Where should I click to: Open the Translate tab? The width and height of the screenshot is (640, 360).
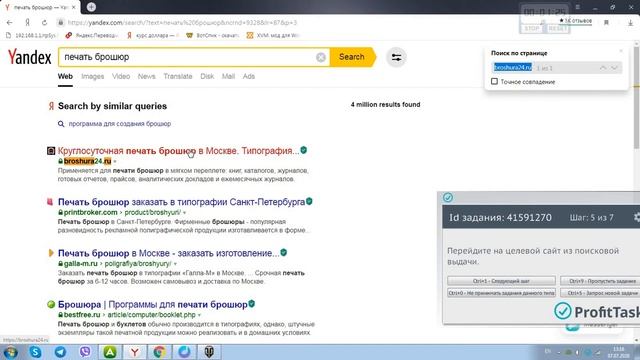coord(178,76)
